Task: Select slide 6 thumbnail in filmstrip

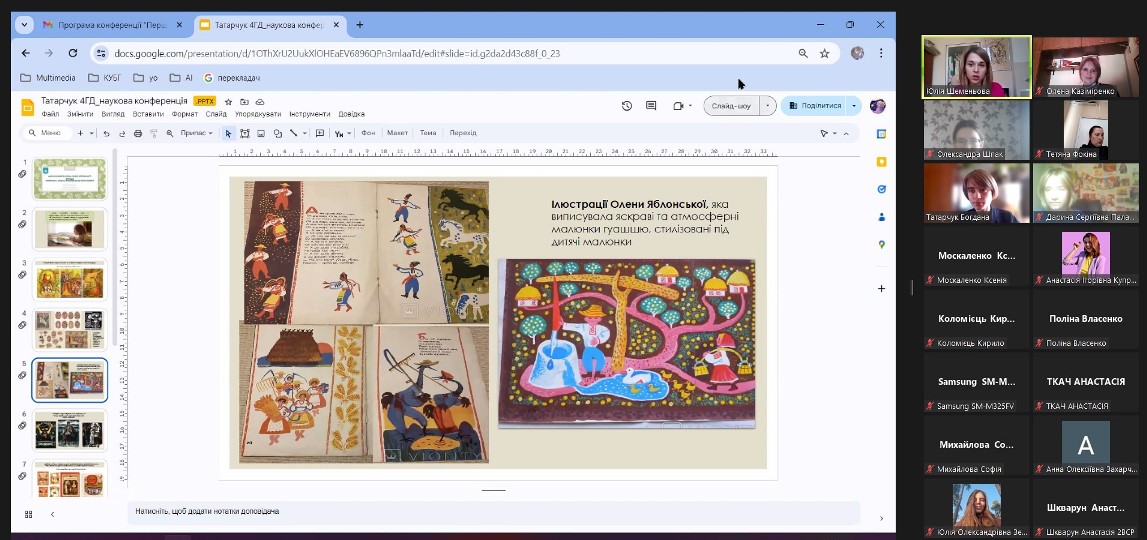Action: pyautogui.click(x=69, y=430)
